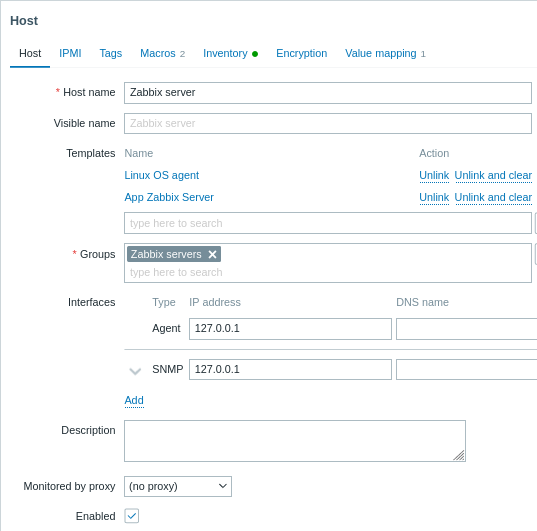Click the Inventory green status dot
The image size is (537, 531).
point(255,54)
